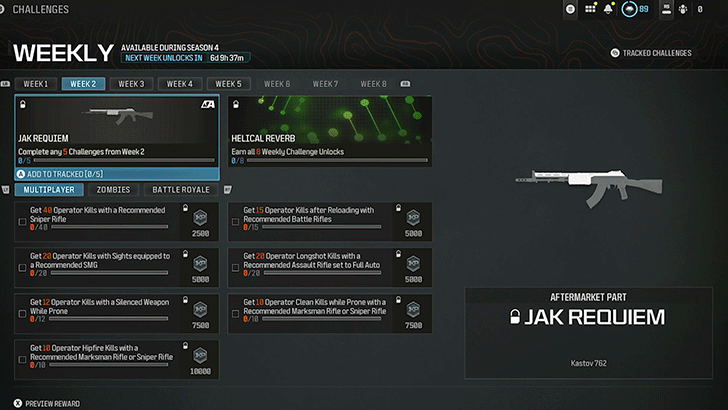The height and width of the screenshot is (410, 728).
Task: Click the left trigger icon before Multiplayer
Action: (x=6, y=190)
